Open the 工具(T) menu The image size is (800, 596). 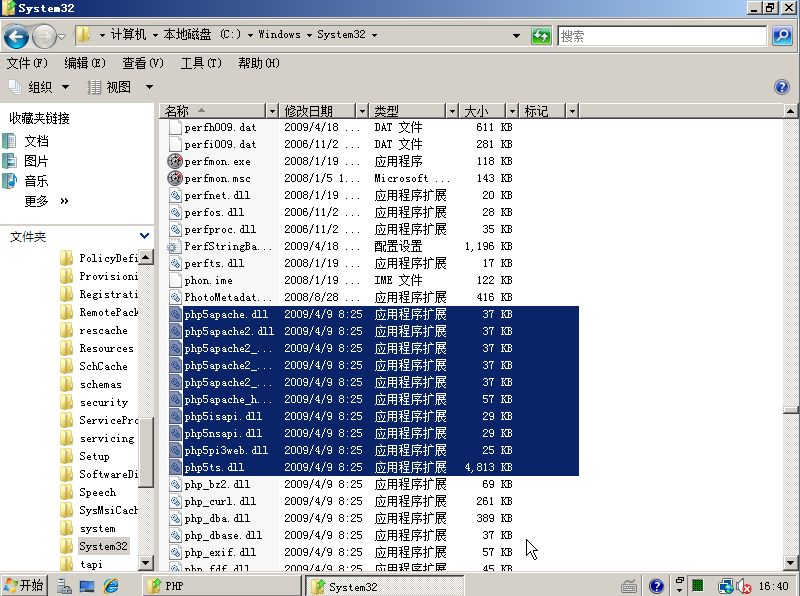click(x=200, y=63)
